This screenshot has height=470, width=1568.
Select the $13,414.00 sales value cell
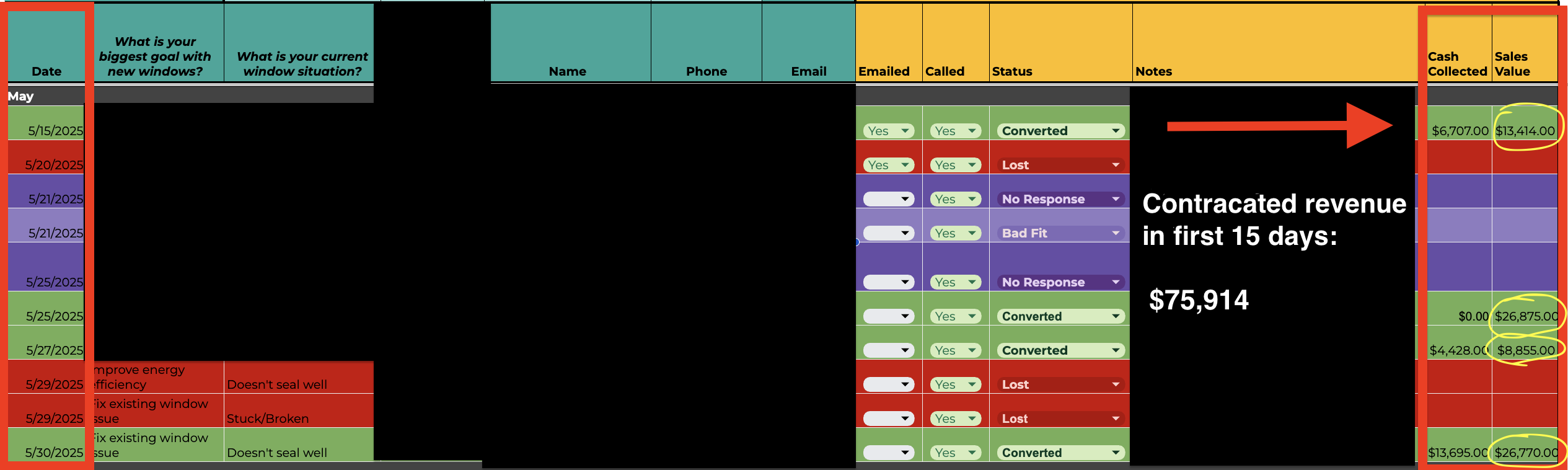pyautogui.click(x=1525, y=131)
